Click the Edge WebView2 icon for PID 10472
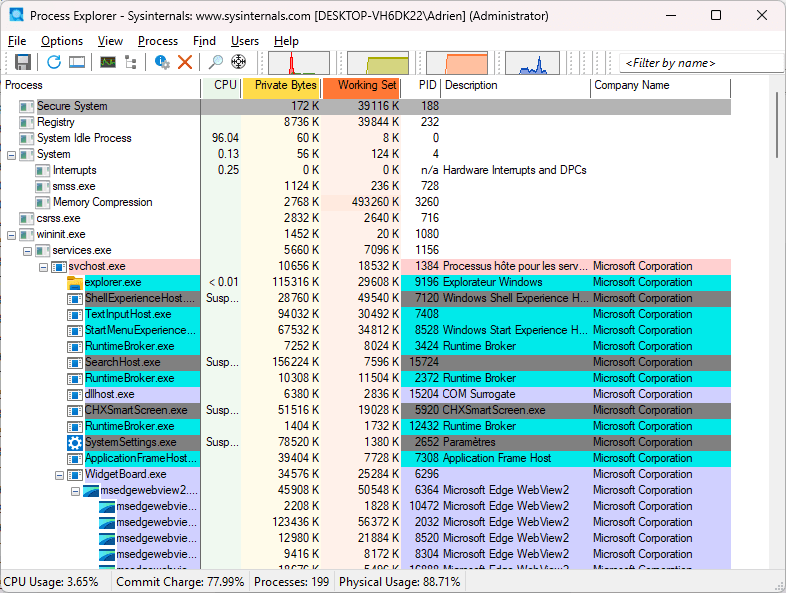Viewport: 786px width, 593px height. [x=107, y=507]
